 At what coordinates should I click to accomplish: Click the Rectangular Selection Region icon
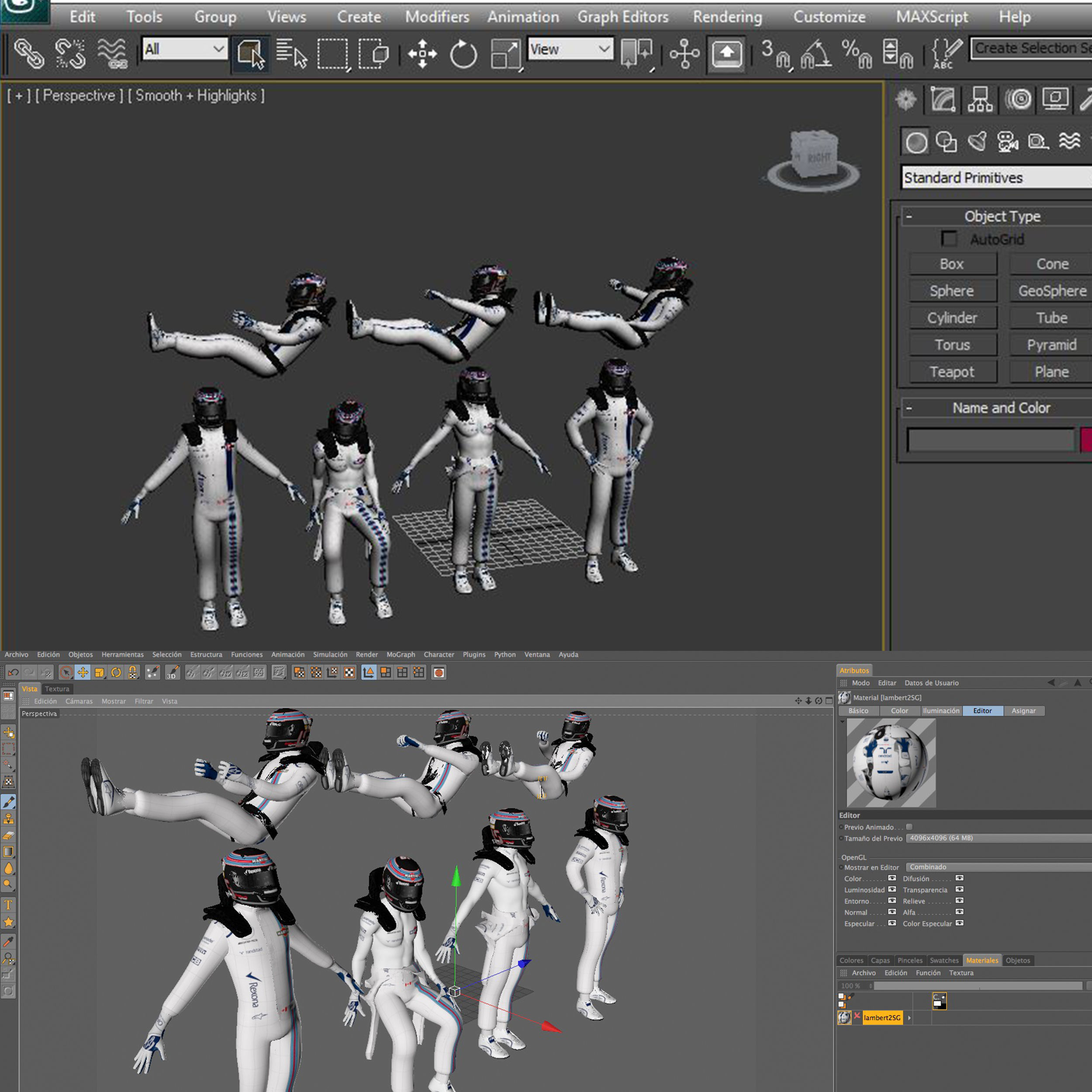point(333,54)
